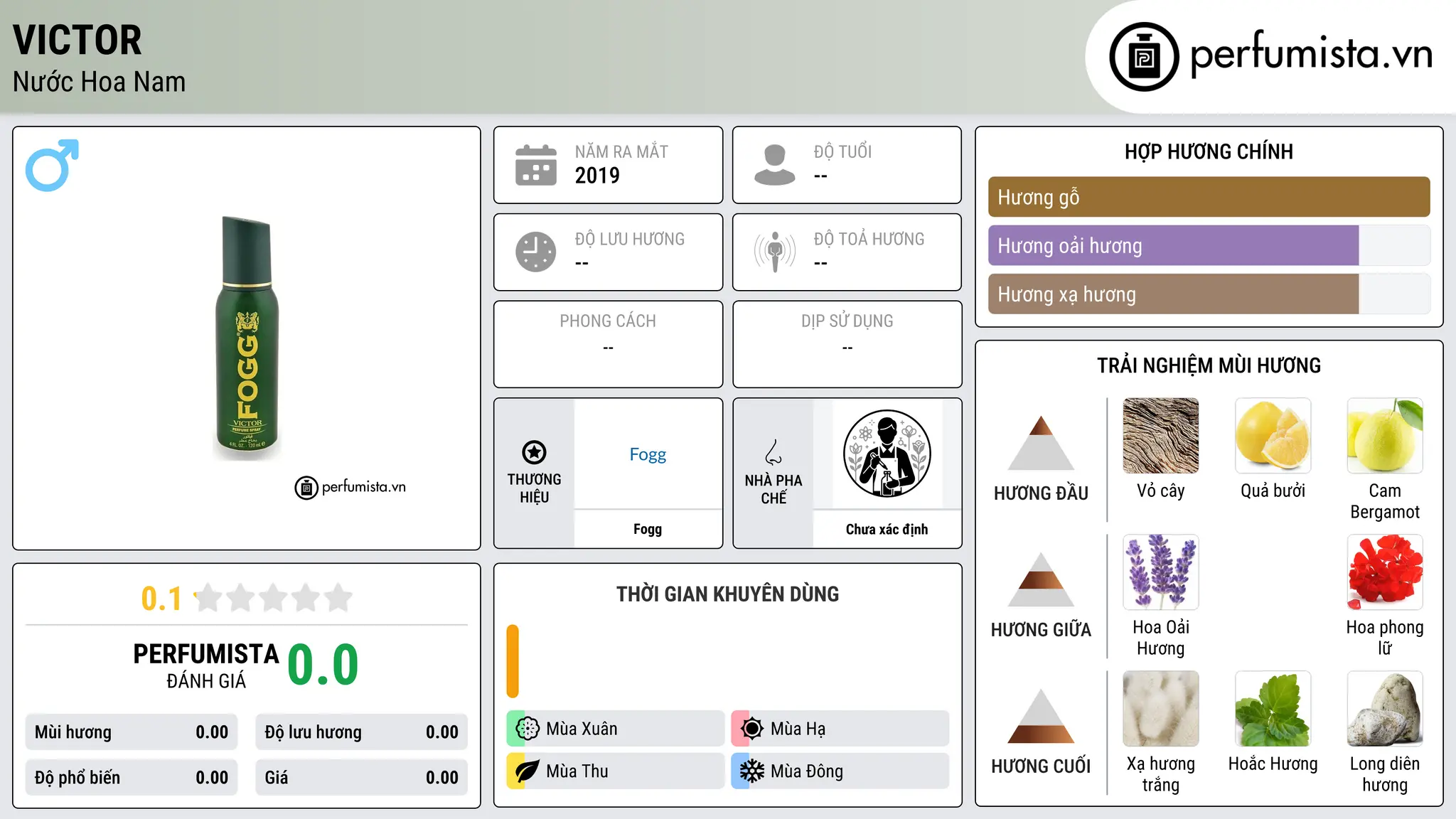Click the Cam Bergamot note thumbnail
Viewport: 1456px width, 819px height.
[1385, 436]
